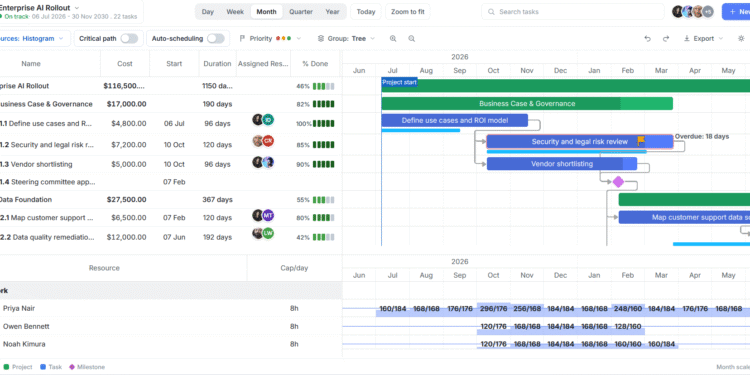The width and height of the screenshot is (750, 375).
Task: Click the 296/176 October histogram cell
Action: pyautogui.click(x=493, y=309)
